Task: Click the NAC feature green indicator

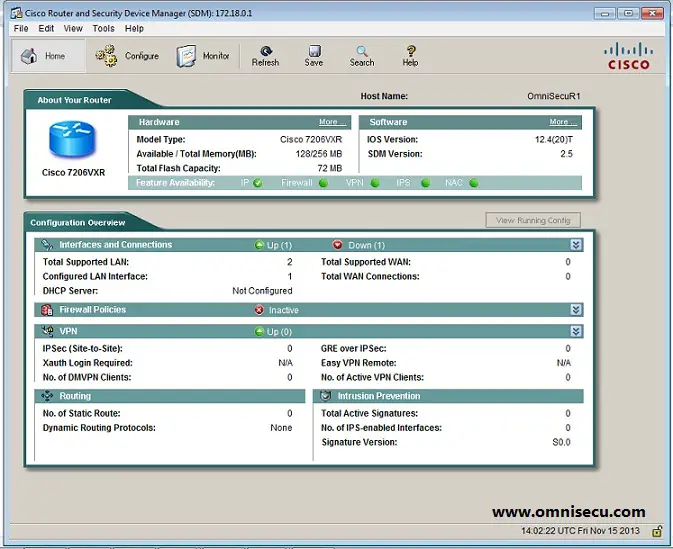Action: pyautogui.click(x=474, y=183)
